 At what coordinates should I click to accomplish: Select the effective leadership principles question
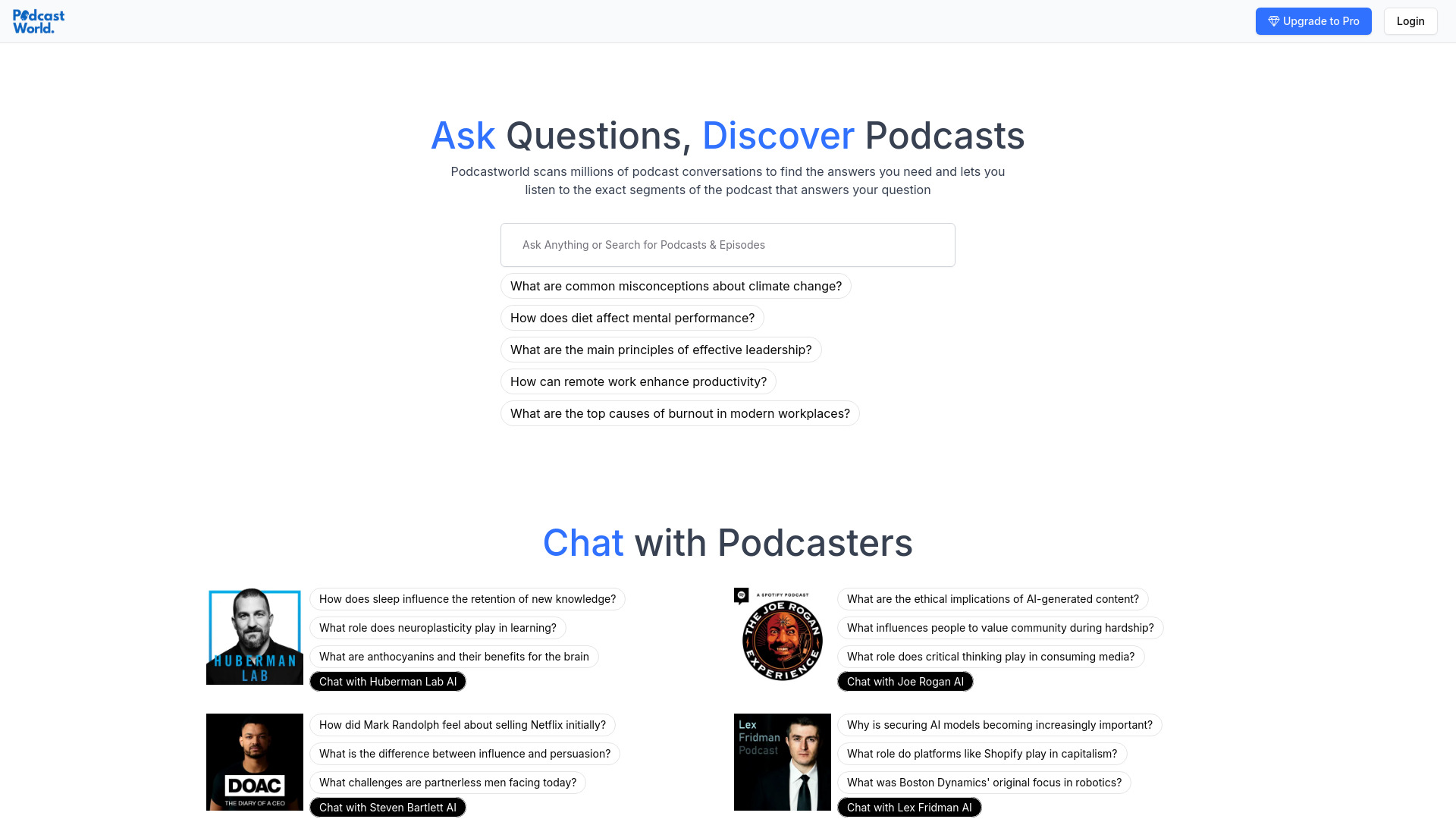[661, 349]
